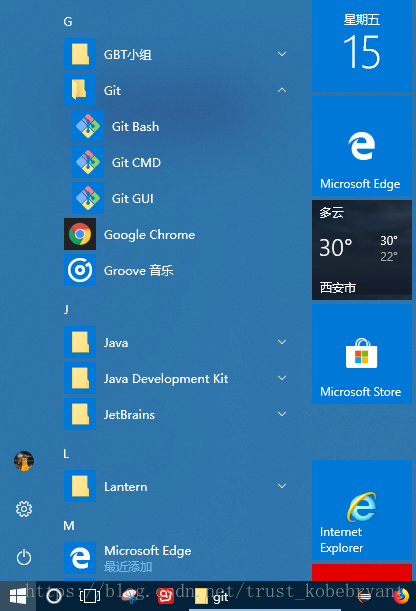
Task: Expand the JetBrains folder
Action: [x=282, y=414]
